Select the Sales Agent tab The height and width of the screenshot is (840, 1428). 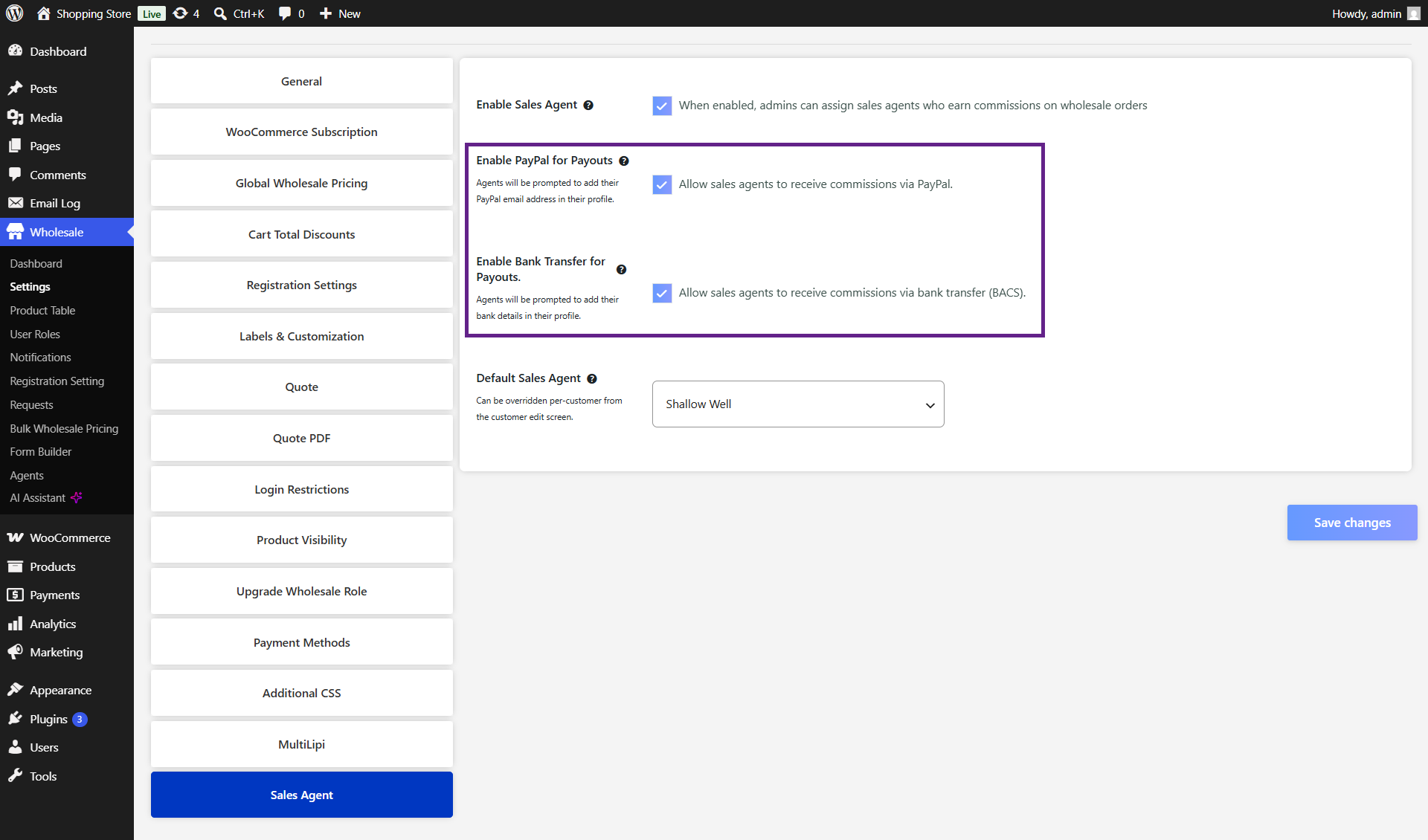(x=301, y=795)
